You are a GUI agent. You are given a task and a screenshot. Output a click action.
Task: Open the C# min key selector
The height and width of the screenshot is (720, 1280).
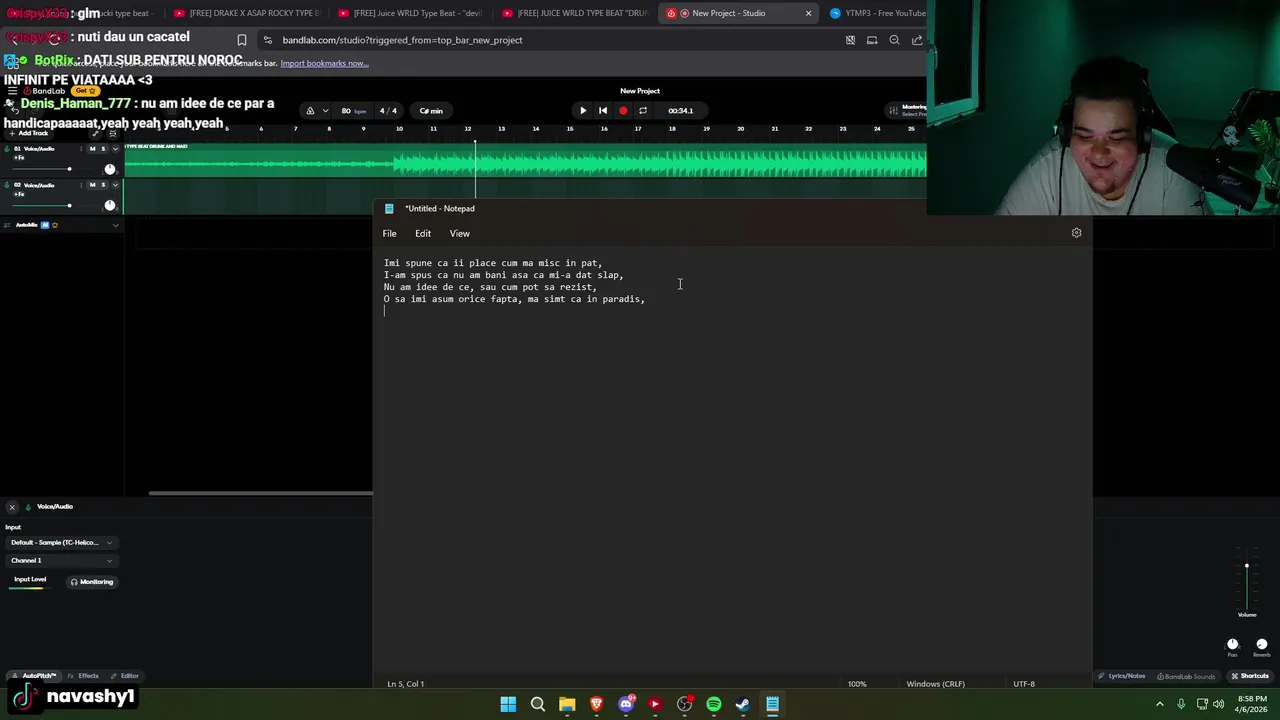click(431, 111)
